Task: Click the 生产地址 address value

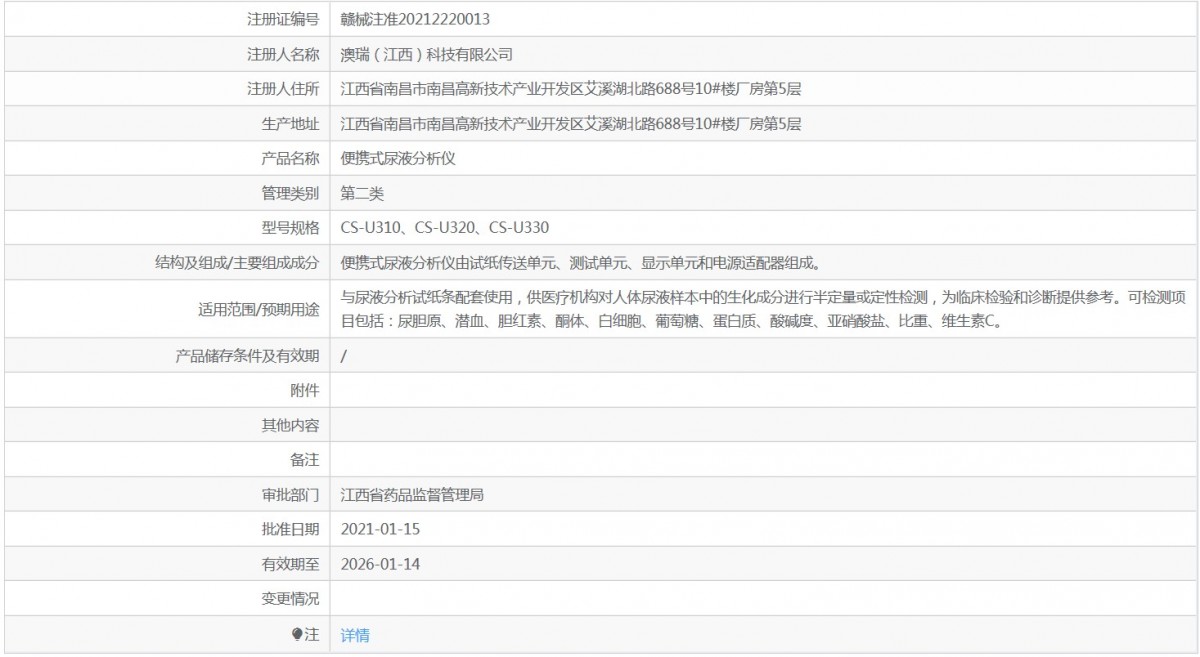Action: tap(571, 124)
